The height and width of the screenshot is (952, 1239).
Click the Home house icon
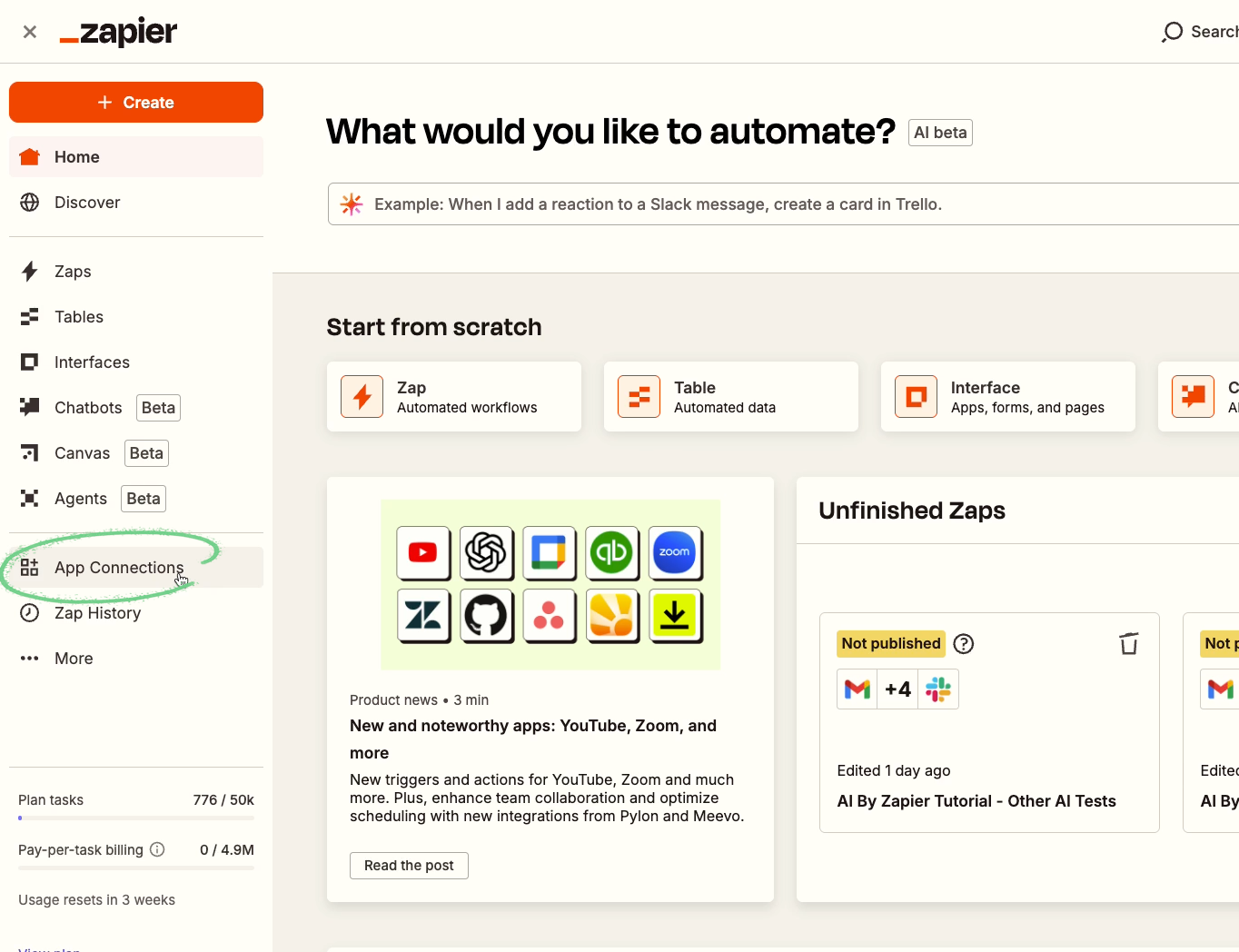30,157
